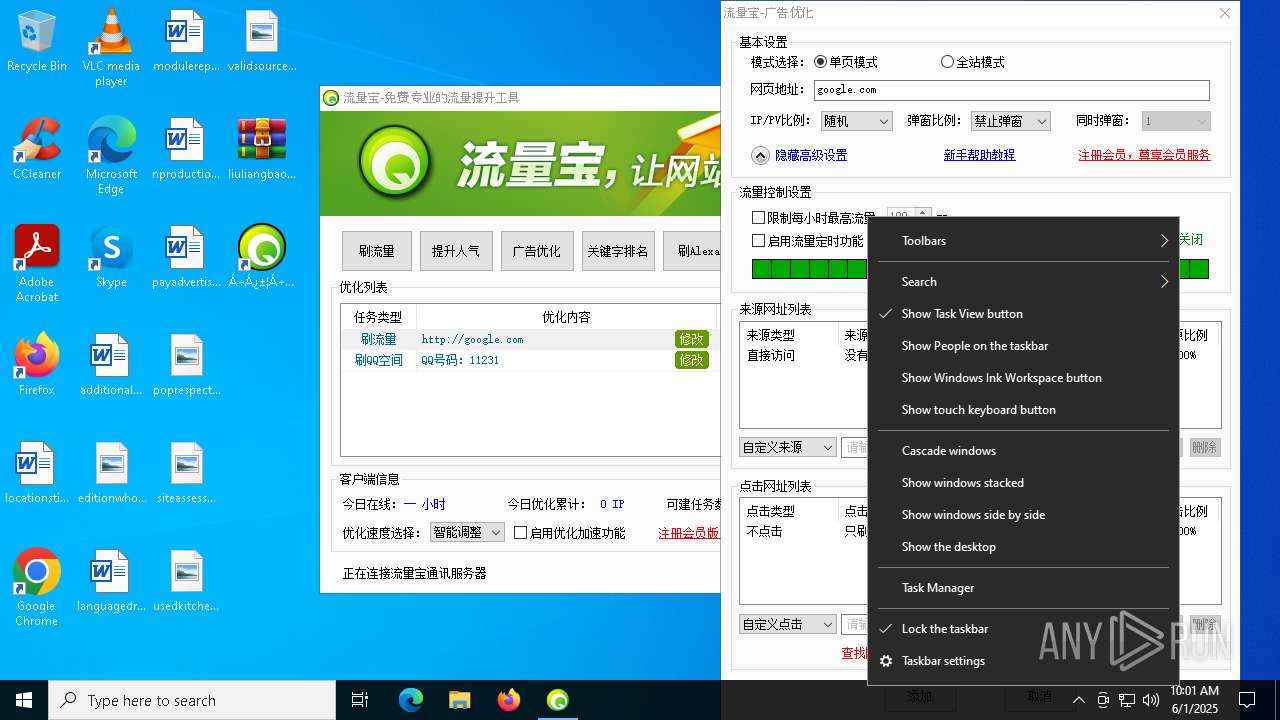1280x720 pixels.
Task: Switch to 流量宝 app on the taskbar
Action: (x=558, y=700)
